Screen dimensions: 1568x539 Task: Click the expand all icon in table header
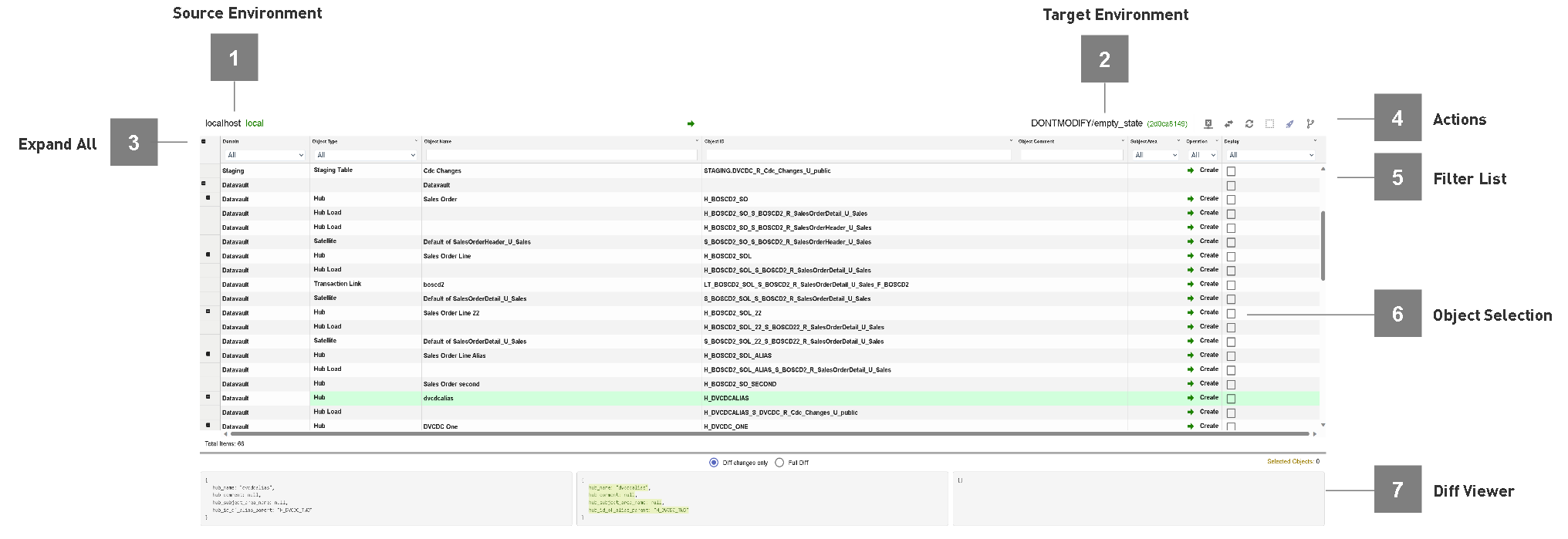pos(204,142)
